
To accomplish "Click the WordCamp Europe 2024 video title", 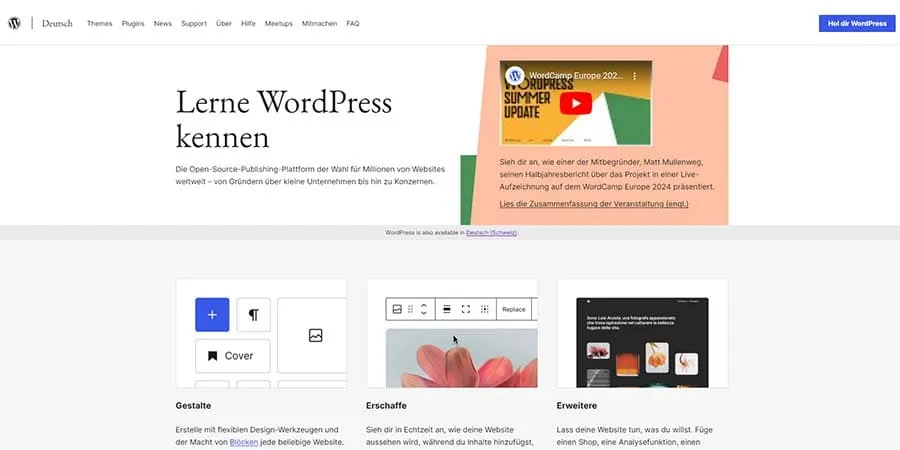I will (x=576, y=76).
